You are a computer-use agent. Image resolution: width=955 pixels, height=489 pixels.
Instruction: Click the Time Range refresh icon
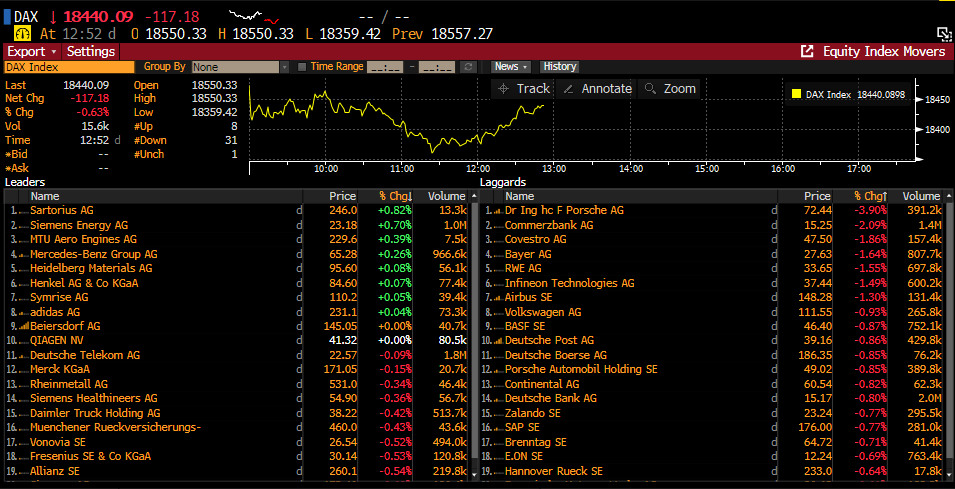coord(467,67)
